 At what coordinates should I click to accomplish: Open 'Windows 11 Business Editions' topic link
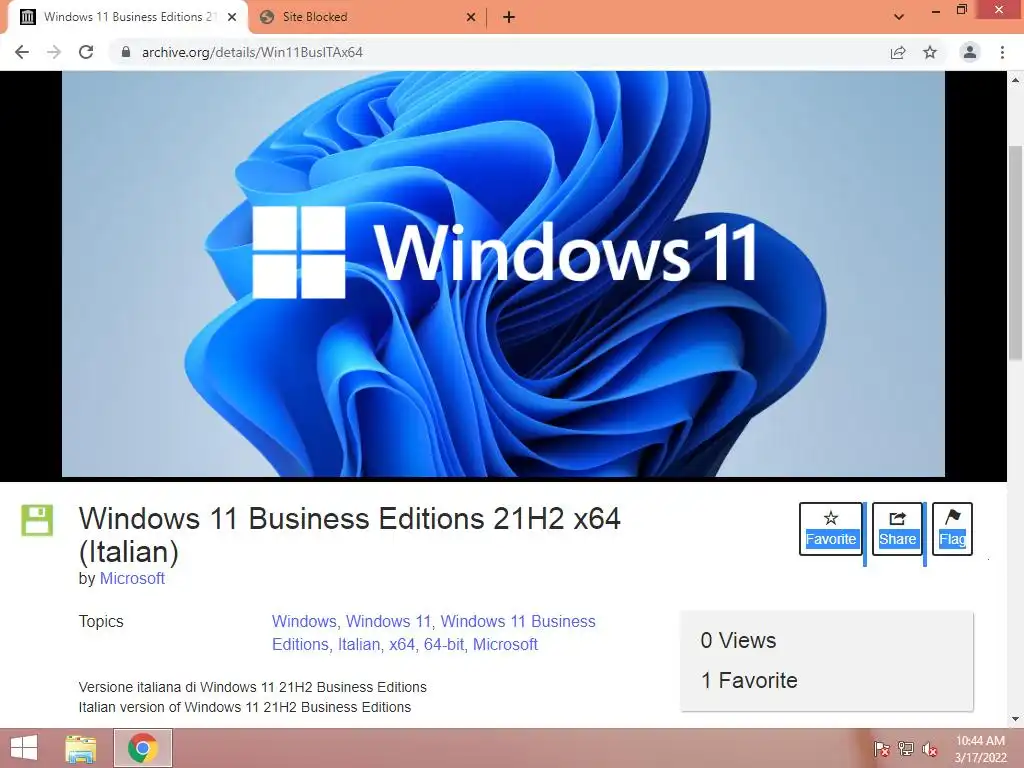(x=434, y=633)
